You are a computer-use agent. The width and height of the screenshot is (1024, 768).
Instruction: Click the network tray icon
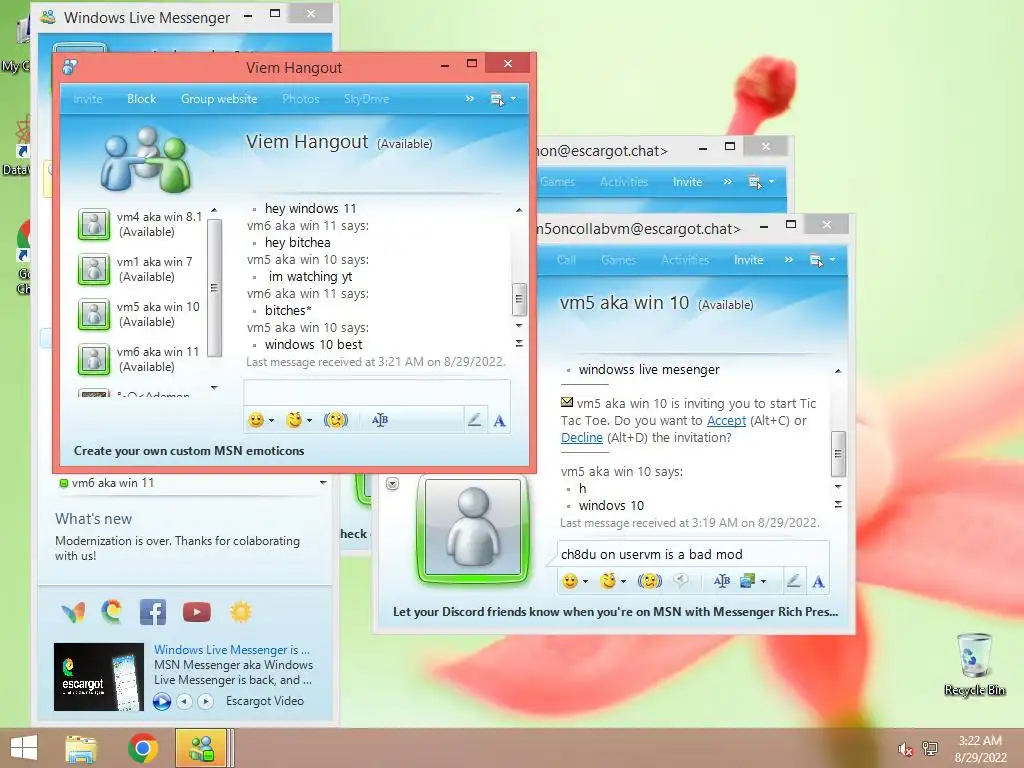tap(930, 749)
